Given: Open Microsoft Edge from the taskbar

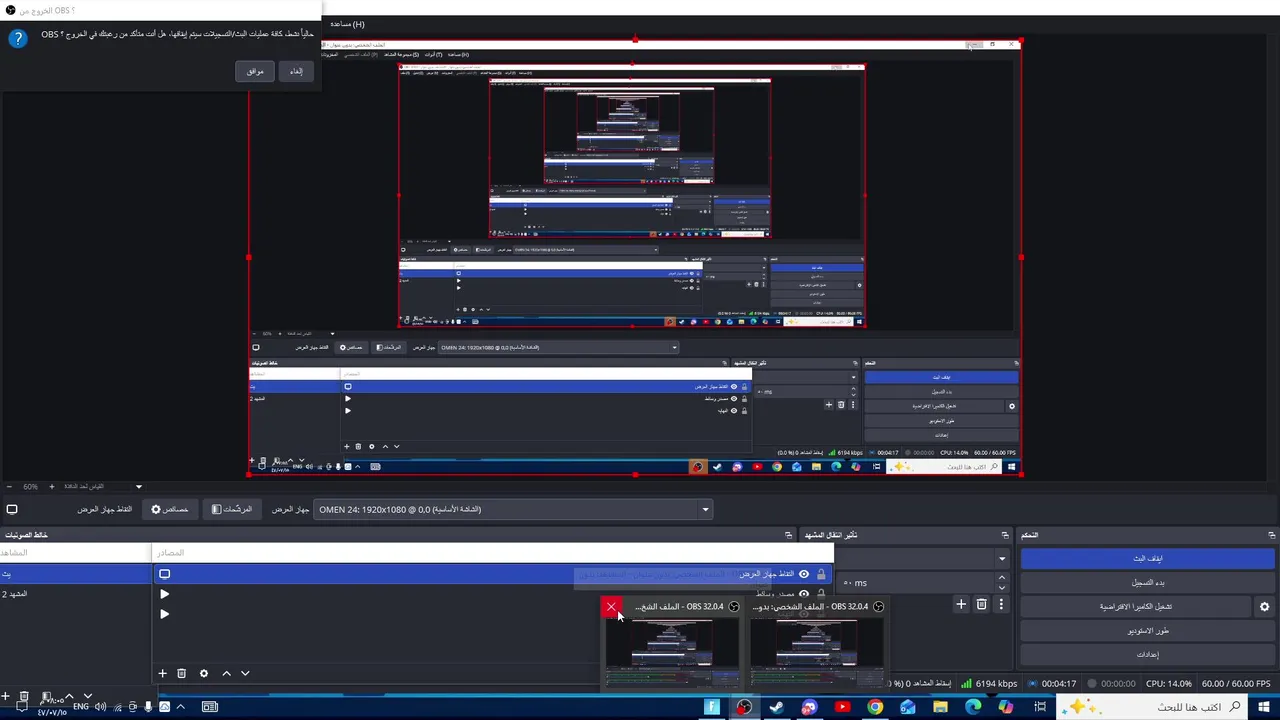Looking at the screenshot, I should (x=973, y=707).
